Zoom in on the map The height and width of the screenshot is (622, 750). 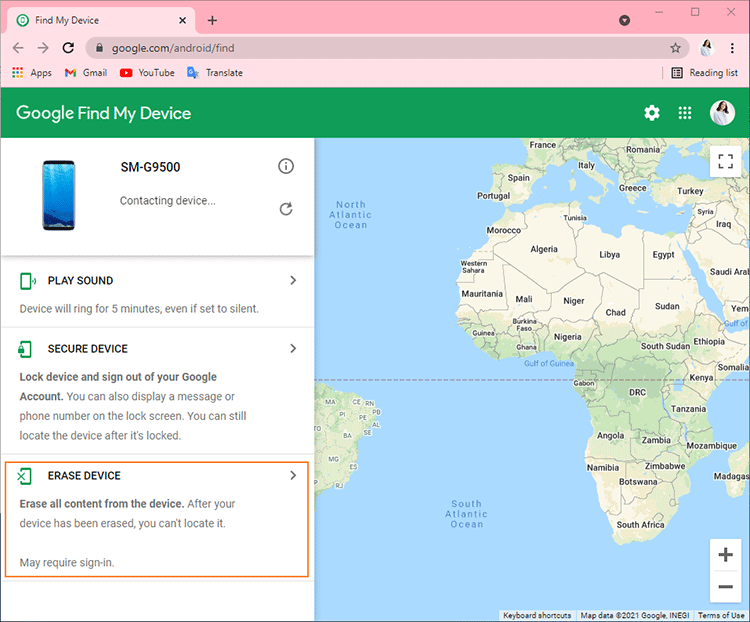[726, 555]
